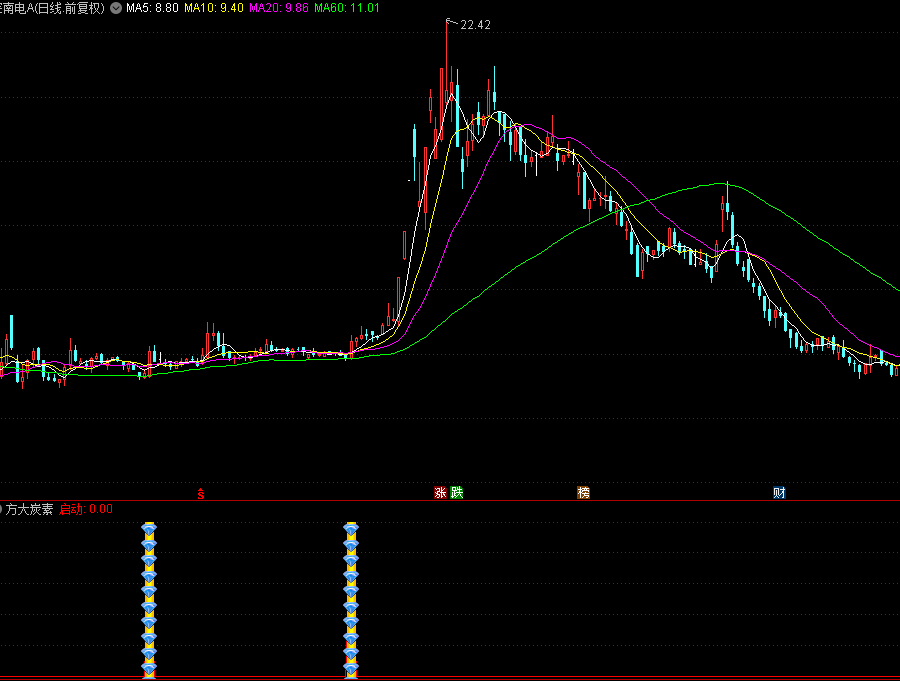Click the 启动: 0.00 indicator value
The image size is (900, 681).
point(86,509)
